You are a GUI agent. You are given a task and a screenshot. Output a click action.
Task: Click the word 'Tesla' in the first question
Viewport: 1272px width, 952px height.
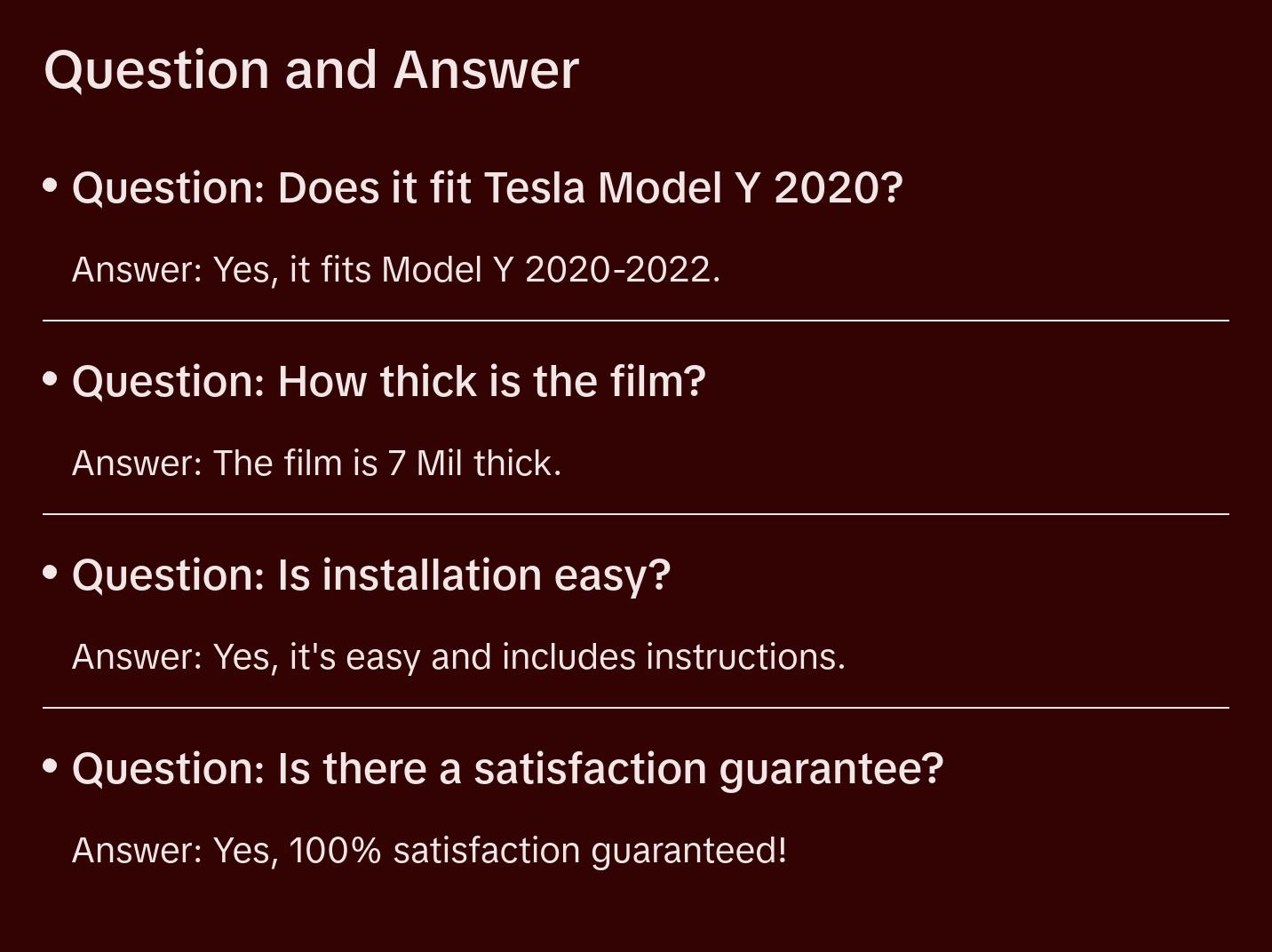535,188
